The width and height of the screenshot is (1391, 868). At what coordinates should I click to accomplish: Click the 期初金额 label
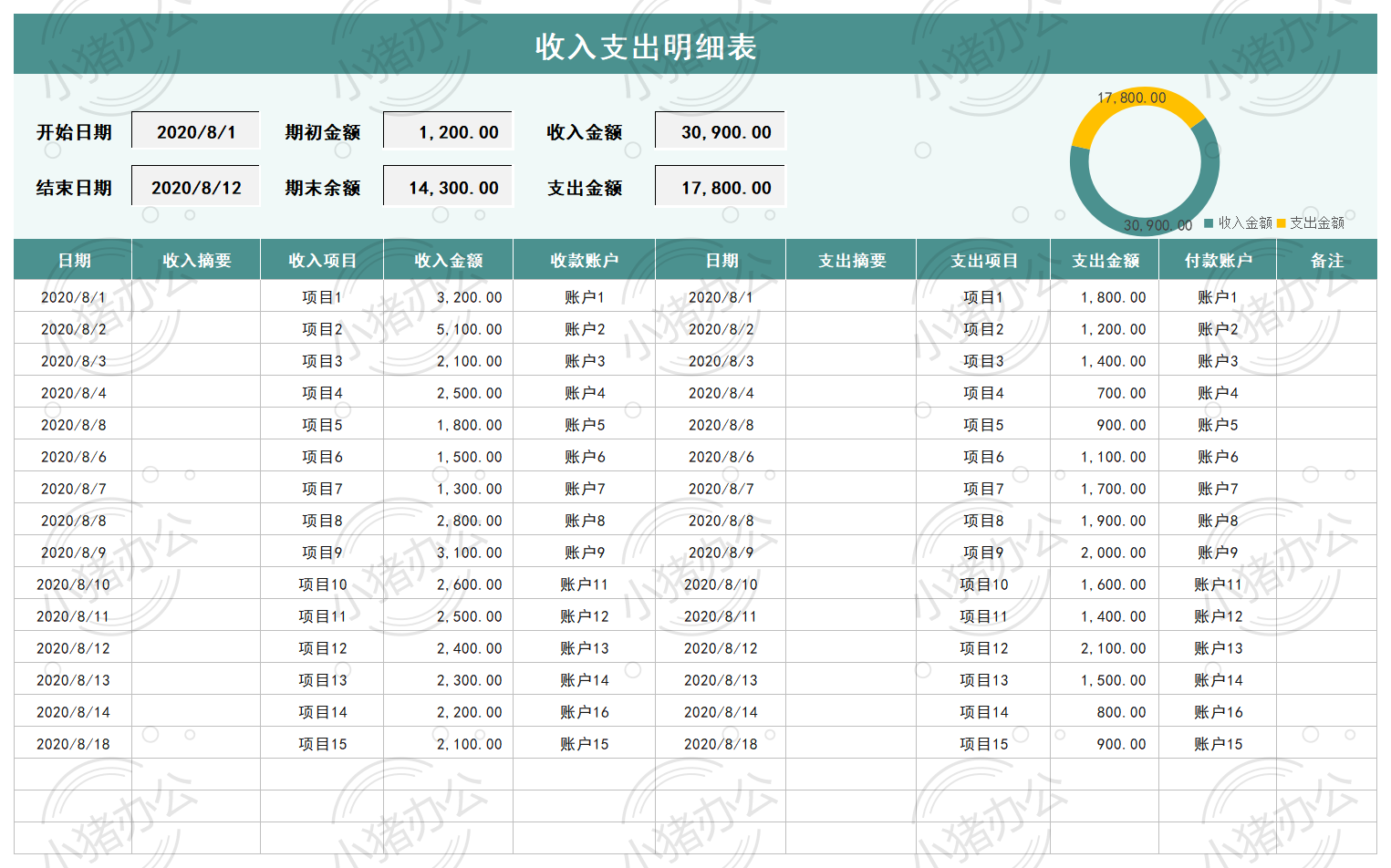pyautogui.click(x=322, y=132)
